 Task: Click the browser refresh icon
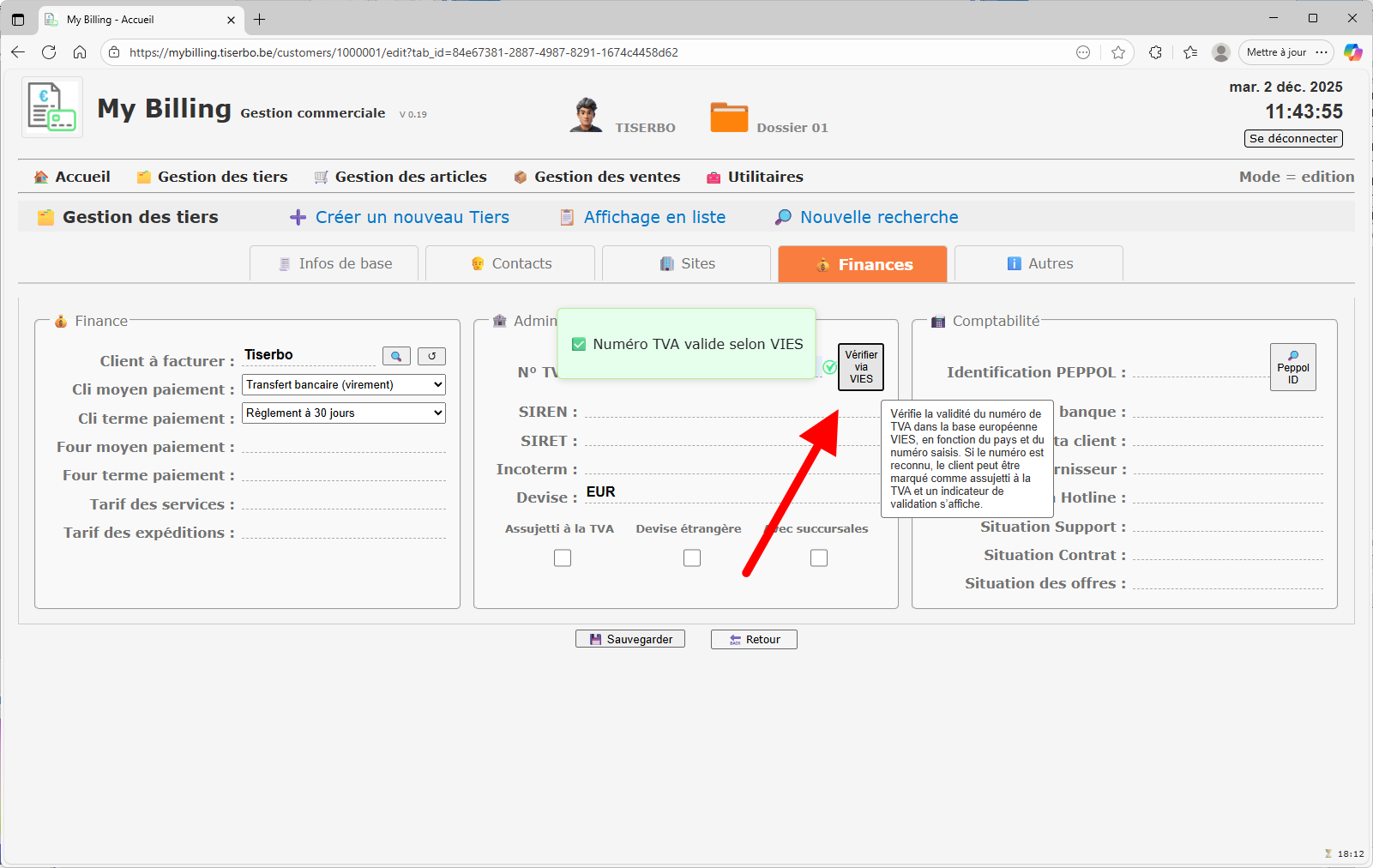(49, 52)
